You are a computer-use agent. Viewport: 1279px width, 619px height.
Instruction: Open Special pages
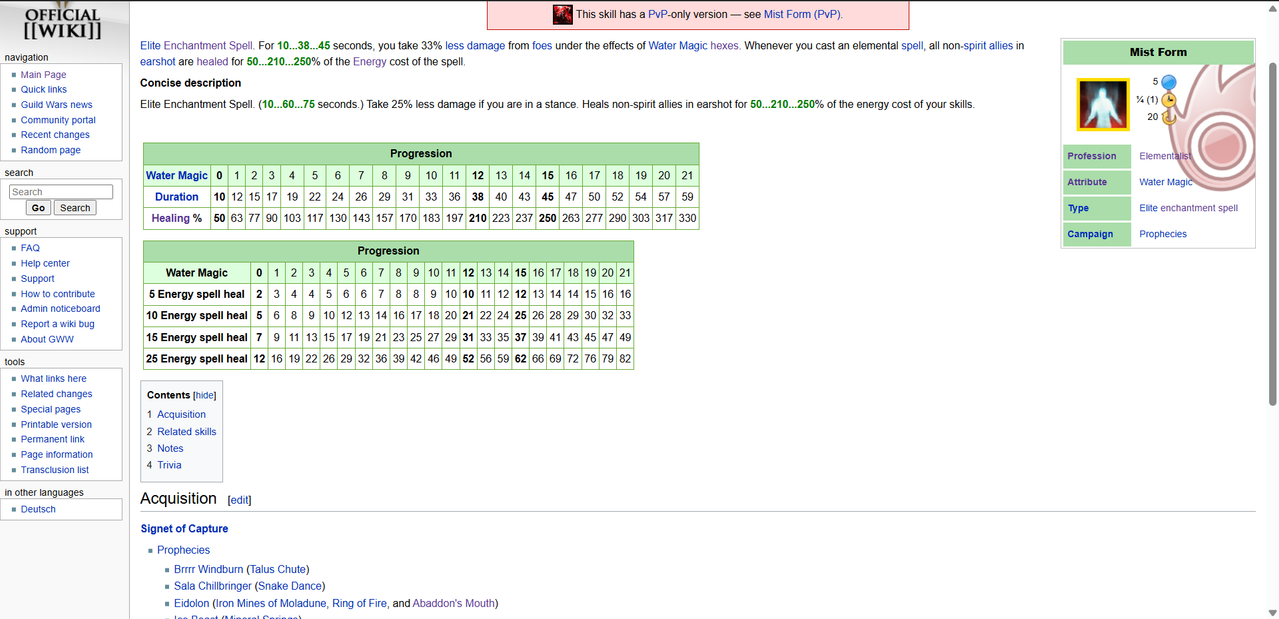pos(51,409)
